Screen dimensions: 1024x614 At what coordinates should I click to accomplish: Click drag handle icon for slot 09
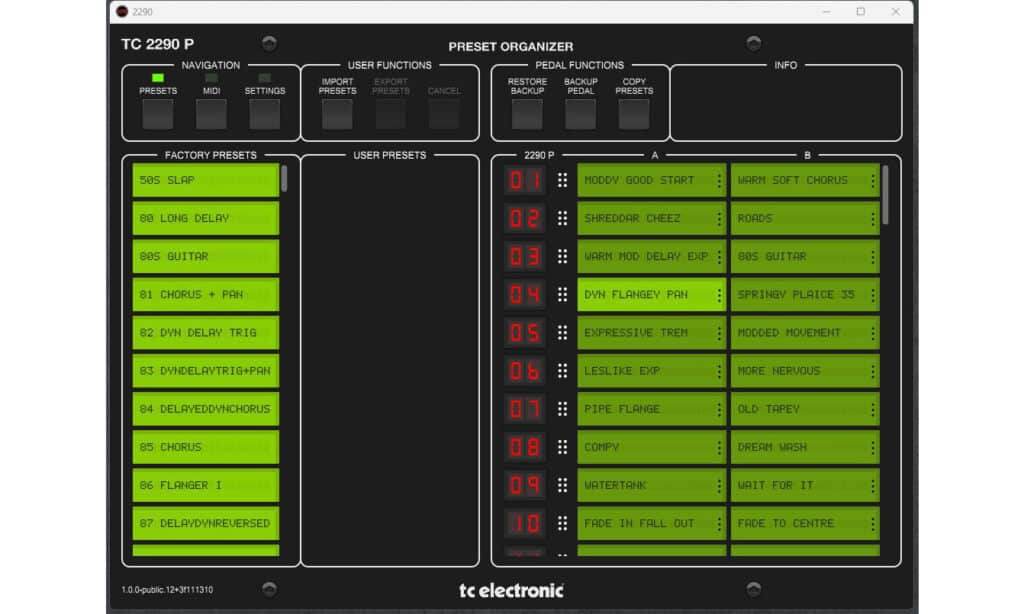[x=562, y=485]
